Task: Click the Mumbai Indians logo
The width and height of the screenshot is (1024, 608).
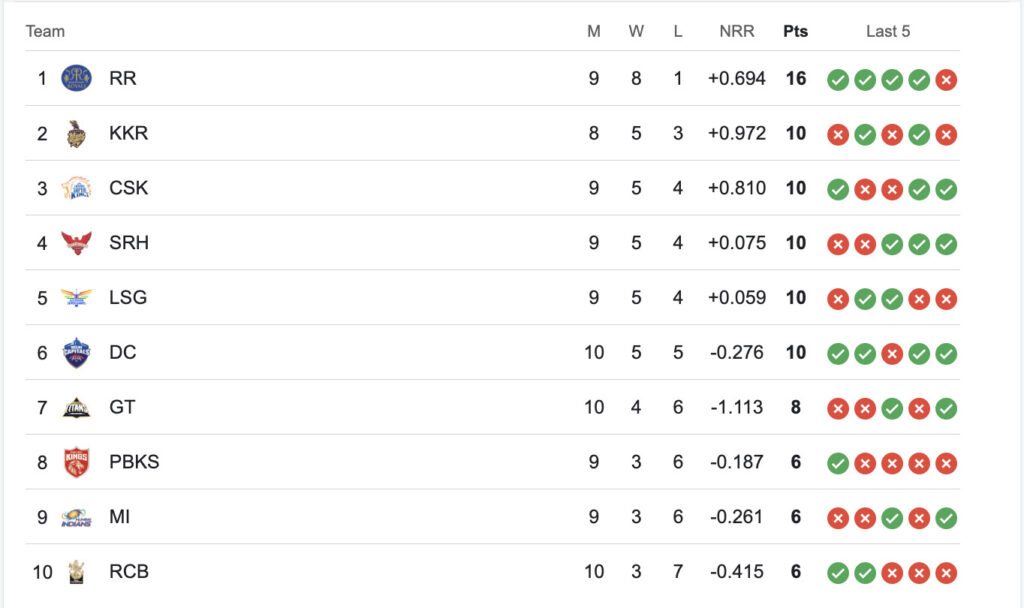Action: pos(76,517)
